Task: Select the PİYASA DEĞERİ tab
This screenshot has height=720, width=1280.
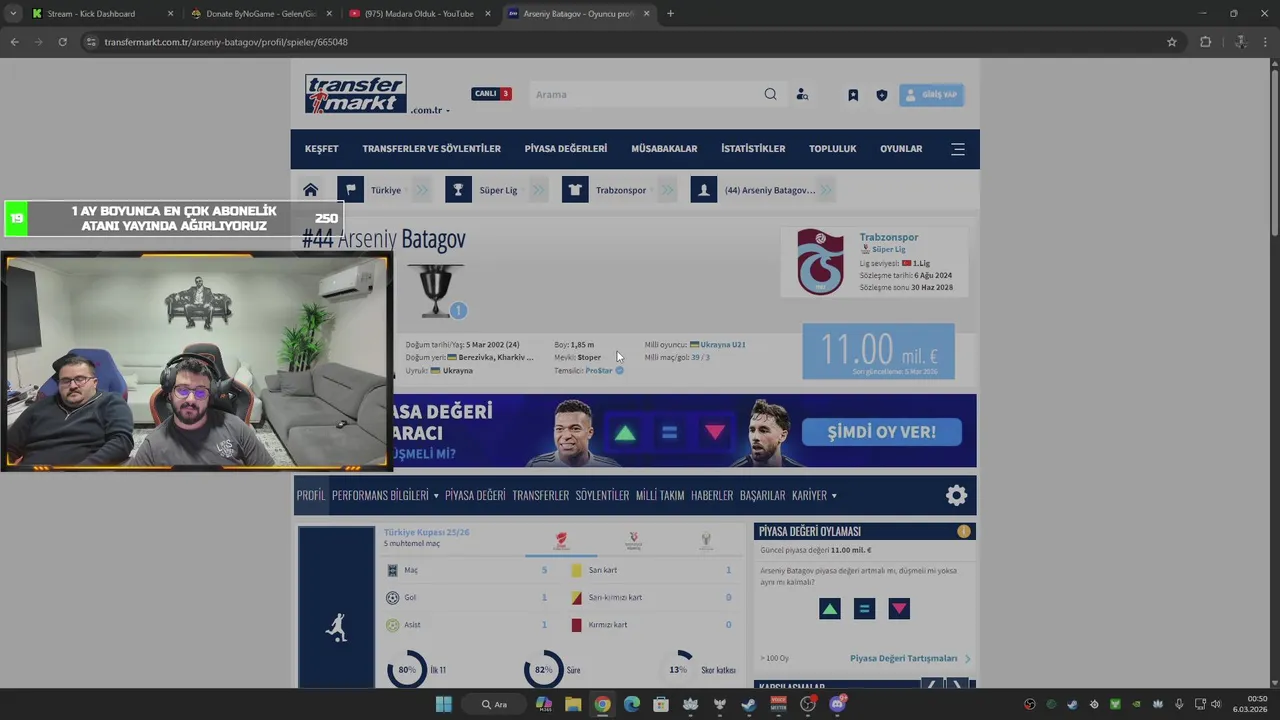Action: pyautogui.click(x=475, y=495)
